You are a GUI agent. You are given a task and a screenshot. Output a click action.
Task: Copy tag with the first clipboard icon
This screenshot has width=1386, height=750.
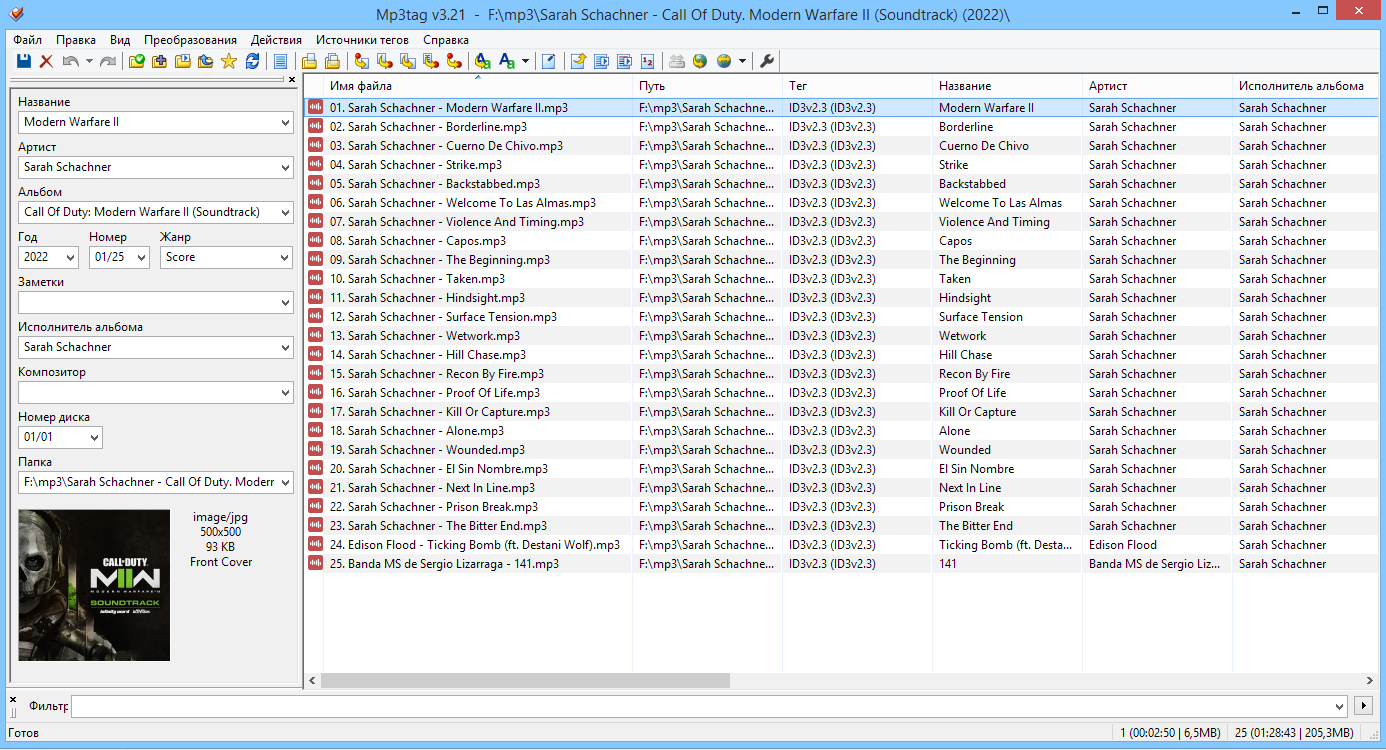pyautogui.click(x=310, y=61)
